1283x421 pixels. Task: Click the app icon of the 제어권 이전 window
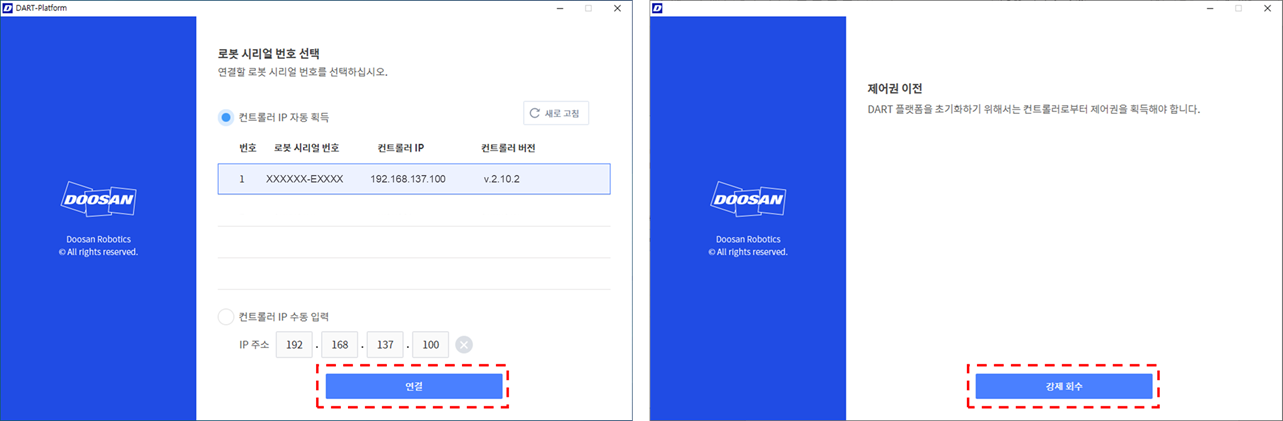pos(658,8)
